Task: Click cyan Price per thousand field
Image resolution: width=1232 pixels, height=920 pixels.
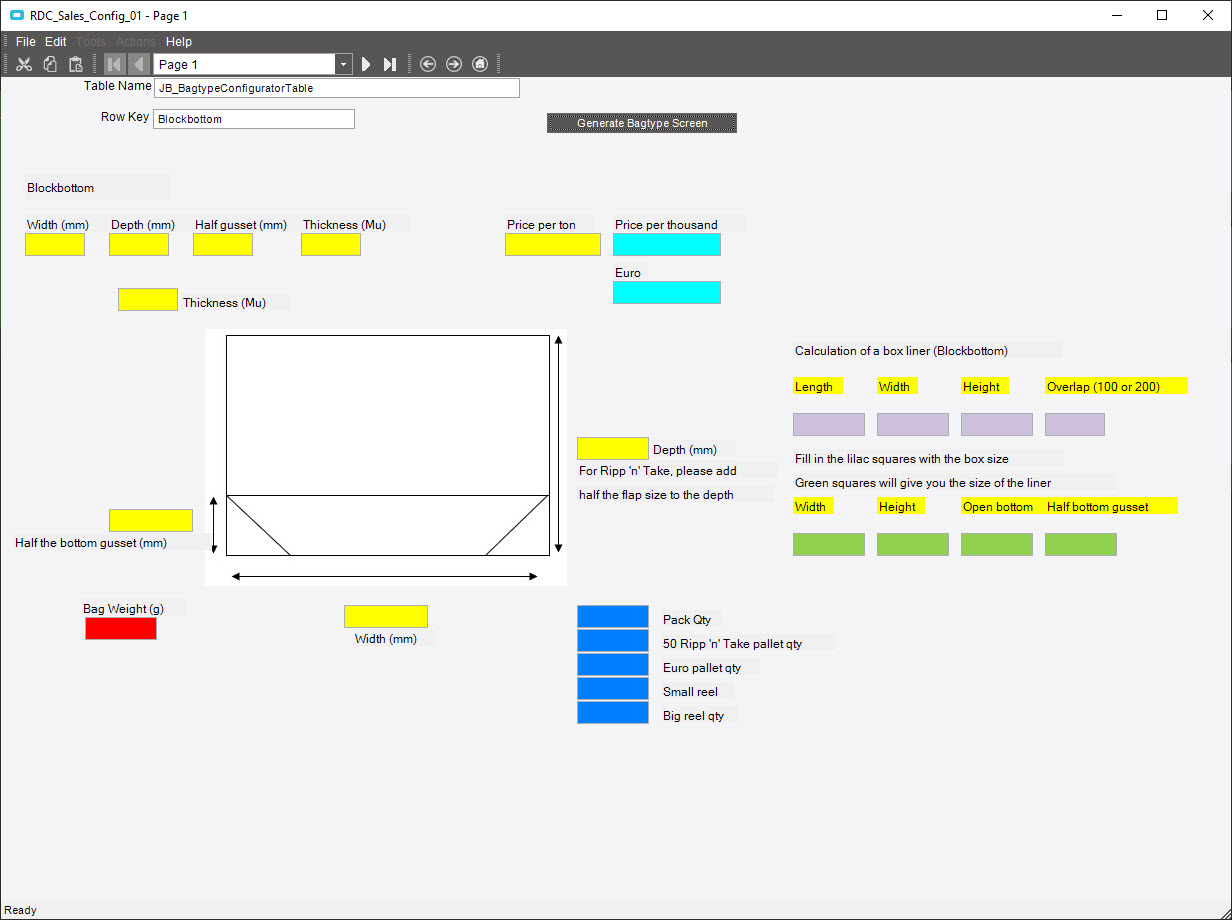Action: click(x=667, y=245)
